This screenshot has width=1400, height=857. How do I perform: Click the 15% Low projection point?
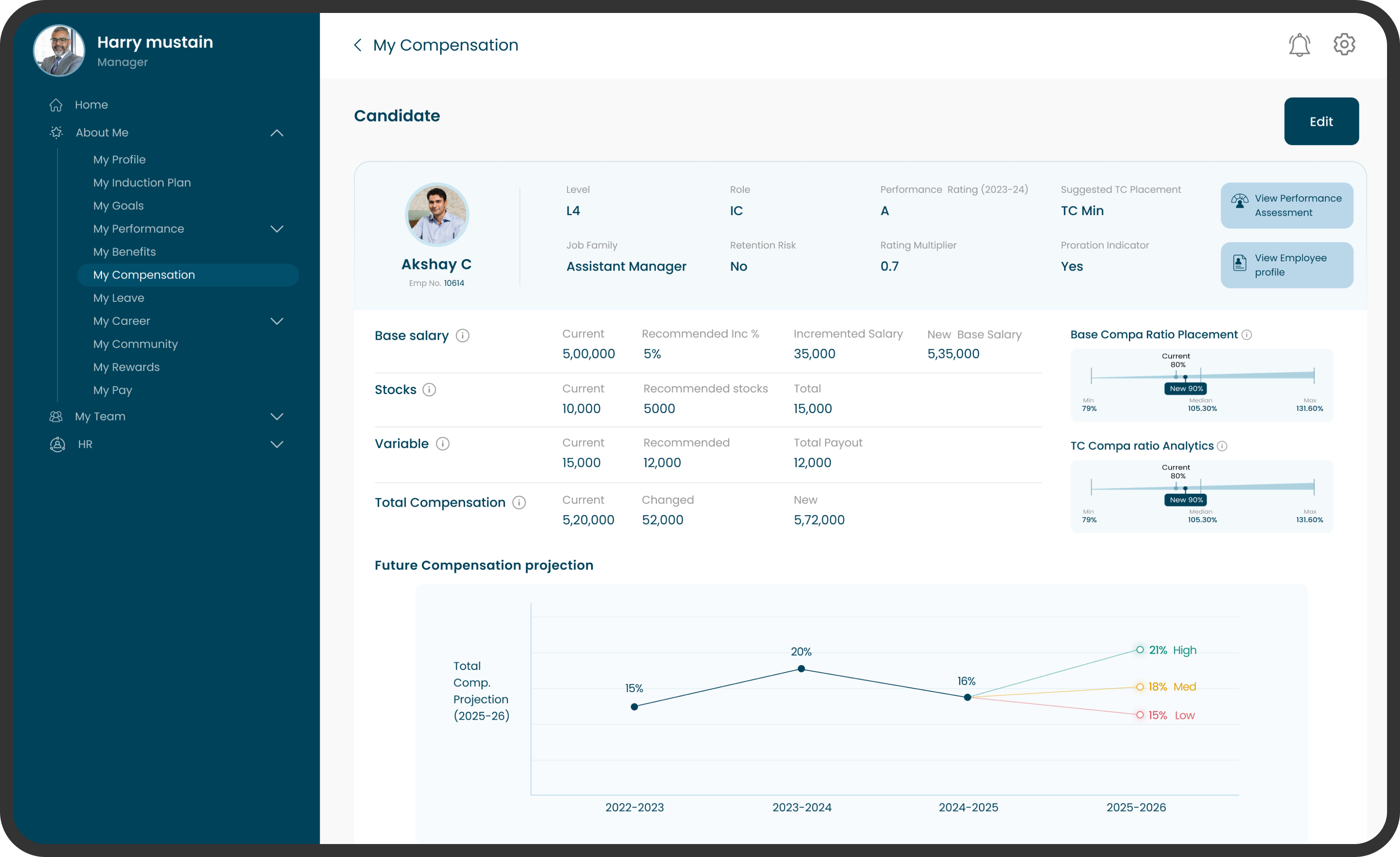(x=1140, y=715)
